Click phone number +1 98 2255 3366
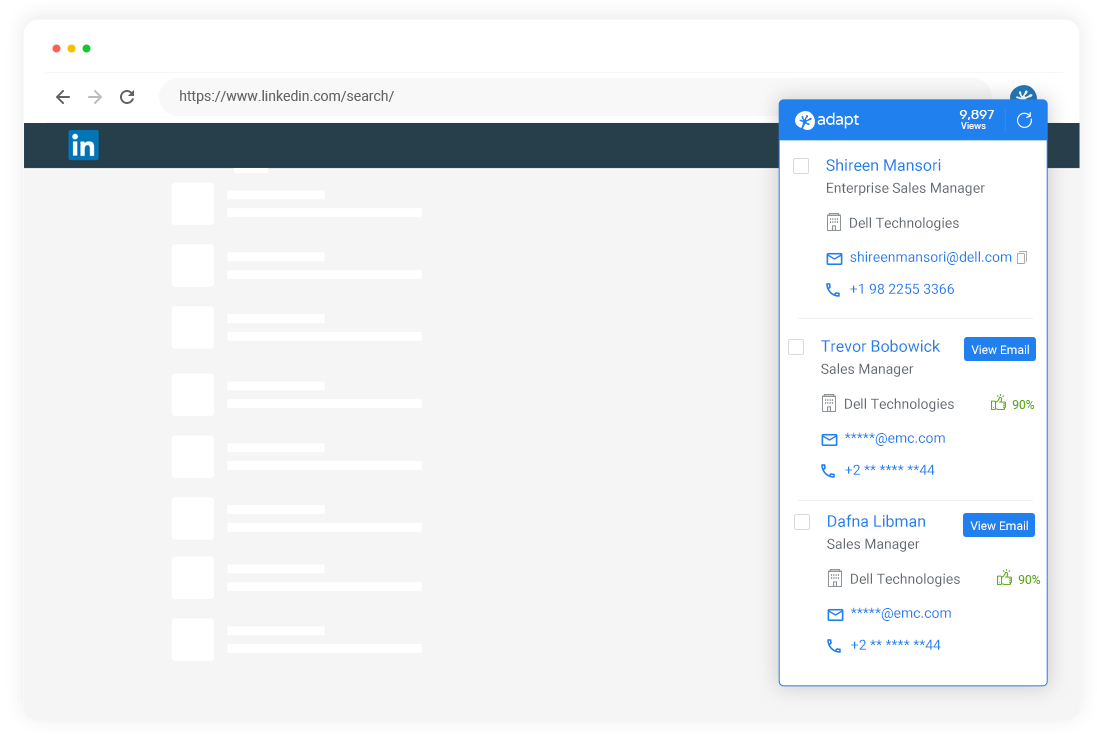The image size is (1097, 745). coord(901,290)
